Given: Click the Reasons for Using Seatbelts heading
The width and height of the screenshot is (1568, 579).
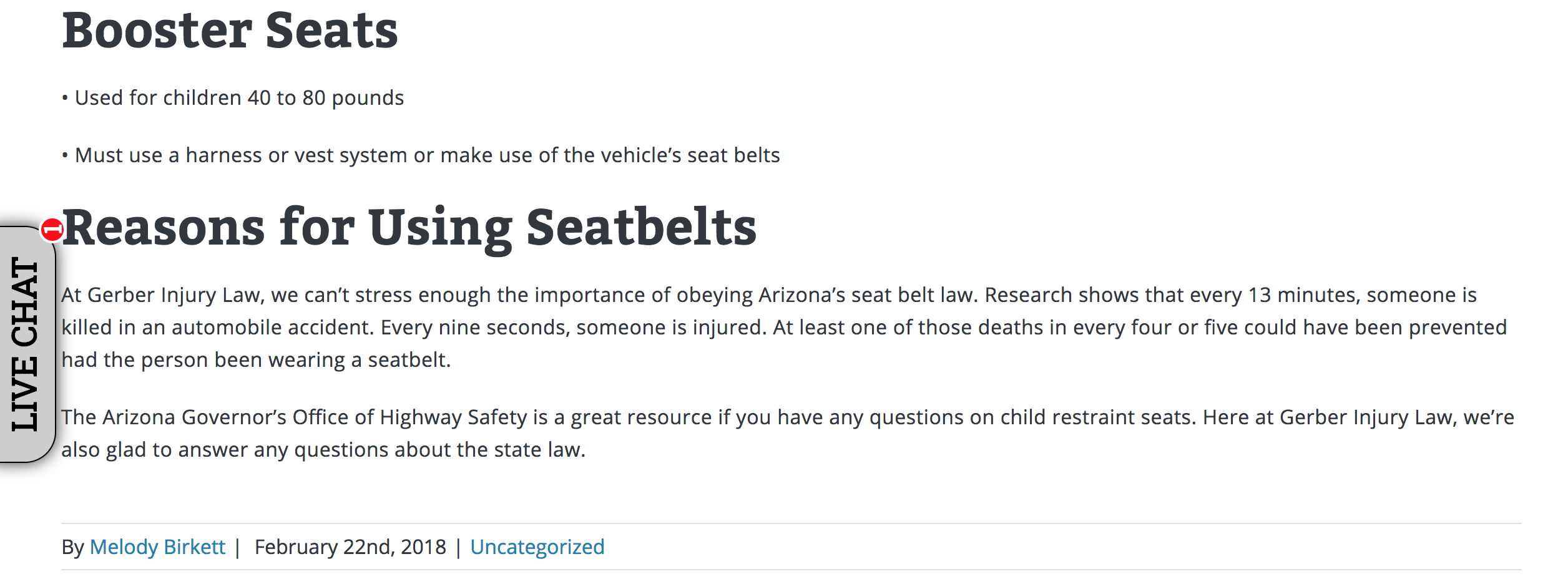Looking at the screenshot, I should pyautogui.click(x=409, y=228).
